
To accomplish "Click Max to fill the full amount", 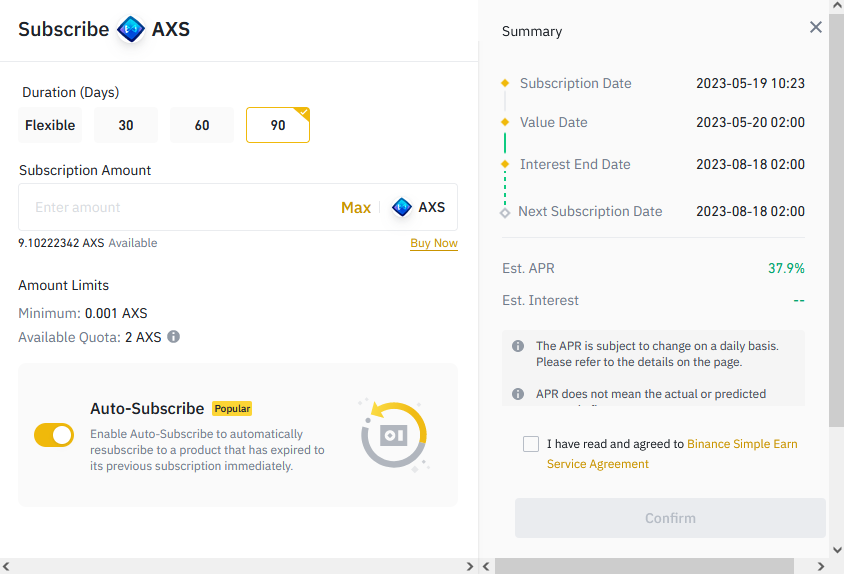I will point(356,207).
